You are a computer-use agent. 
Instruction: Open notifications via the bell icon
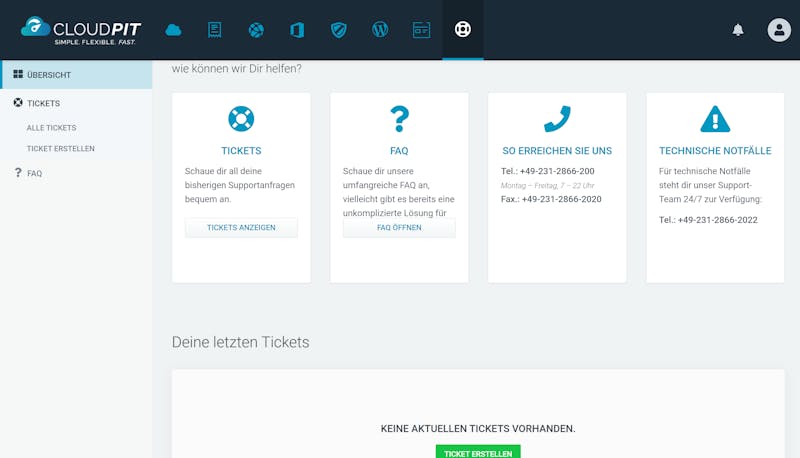click(x=738, y=30)
